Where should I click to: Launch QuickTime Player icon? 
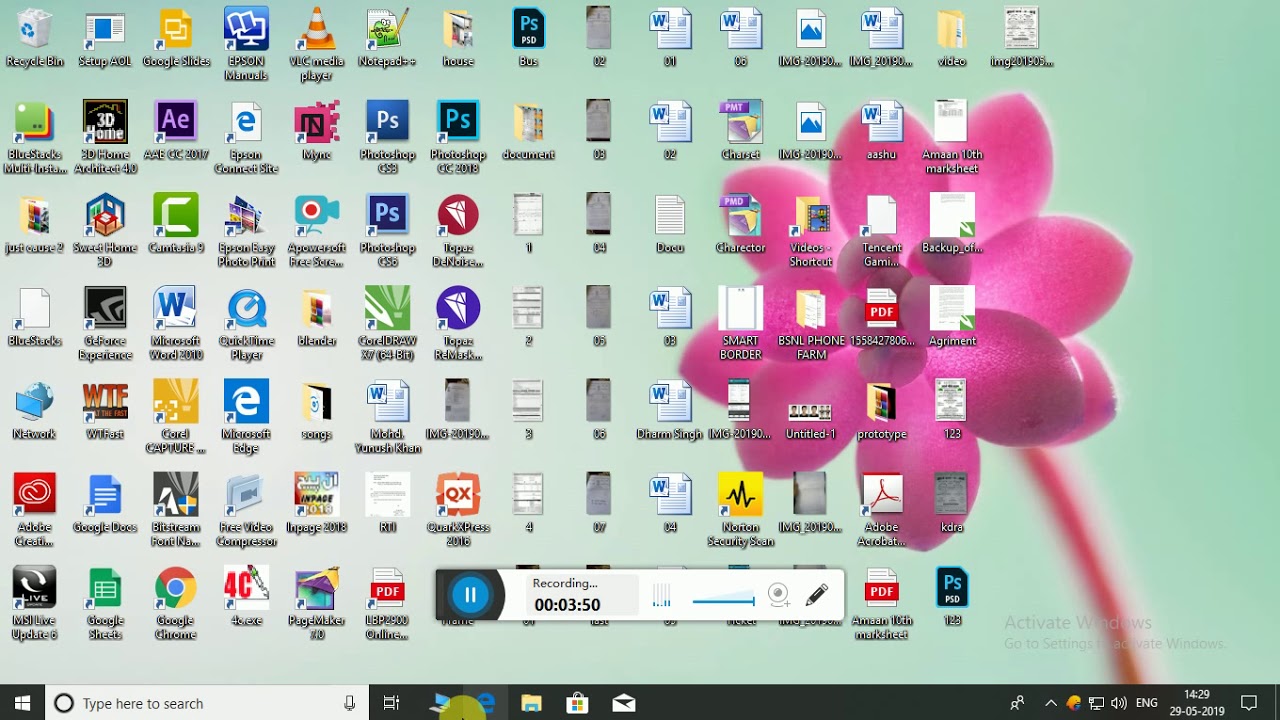click(246, 323)
